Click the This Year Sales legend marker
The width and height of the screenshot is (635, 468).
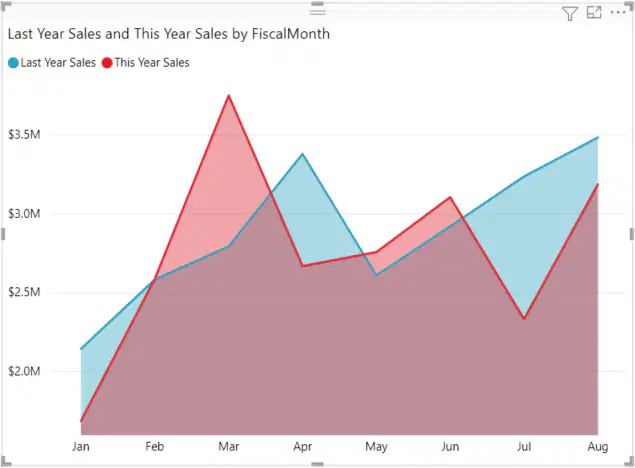coord(107,63)
